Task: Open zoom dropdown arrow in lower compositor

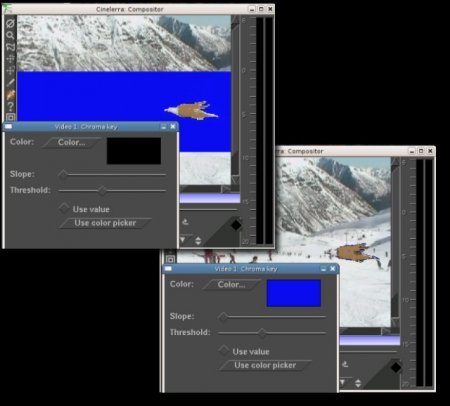Action: point(342,382)
